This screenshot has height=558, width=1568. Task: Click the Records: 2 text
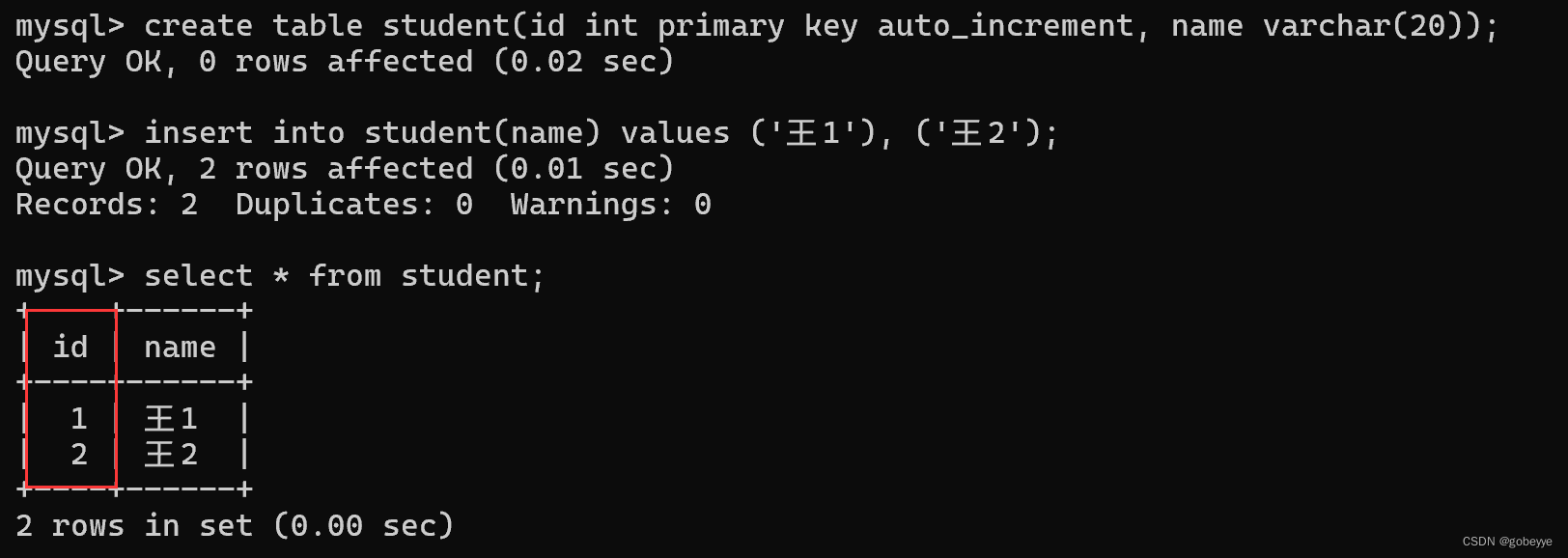[x=107, y=205]
